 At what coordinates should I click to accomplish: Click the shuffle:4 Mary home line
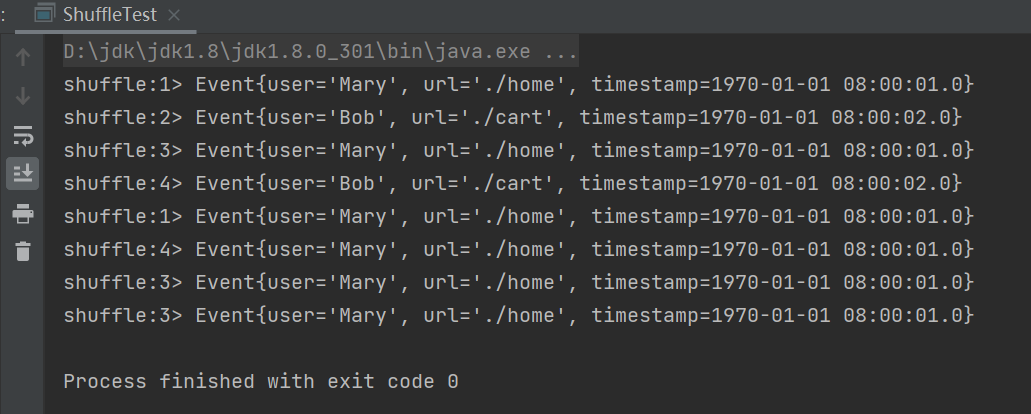pyautogui.click(x=517, y=249)
